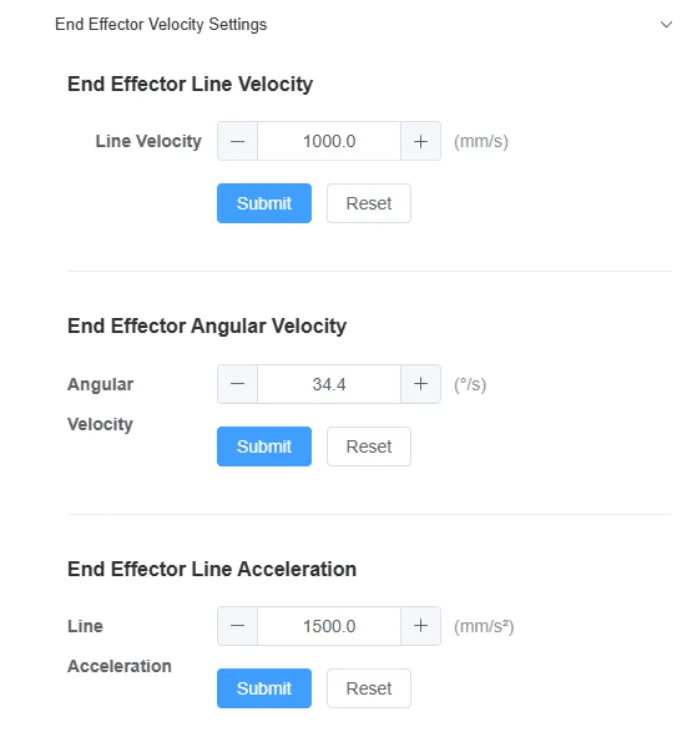Submit the End Effector Line Velocity
Screen dimensions: 692x742
264,203
